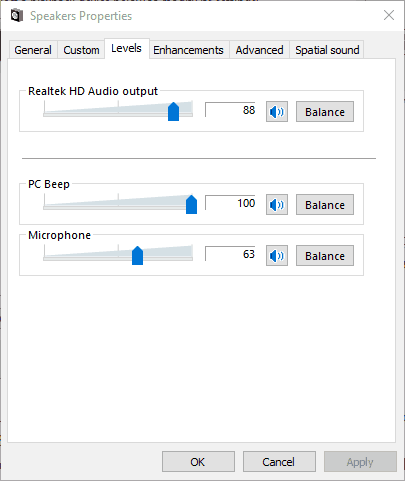Mute the PC Beep speaker icon
The height and width of the screenshot is (481, 405).
pos(277,205)
